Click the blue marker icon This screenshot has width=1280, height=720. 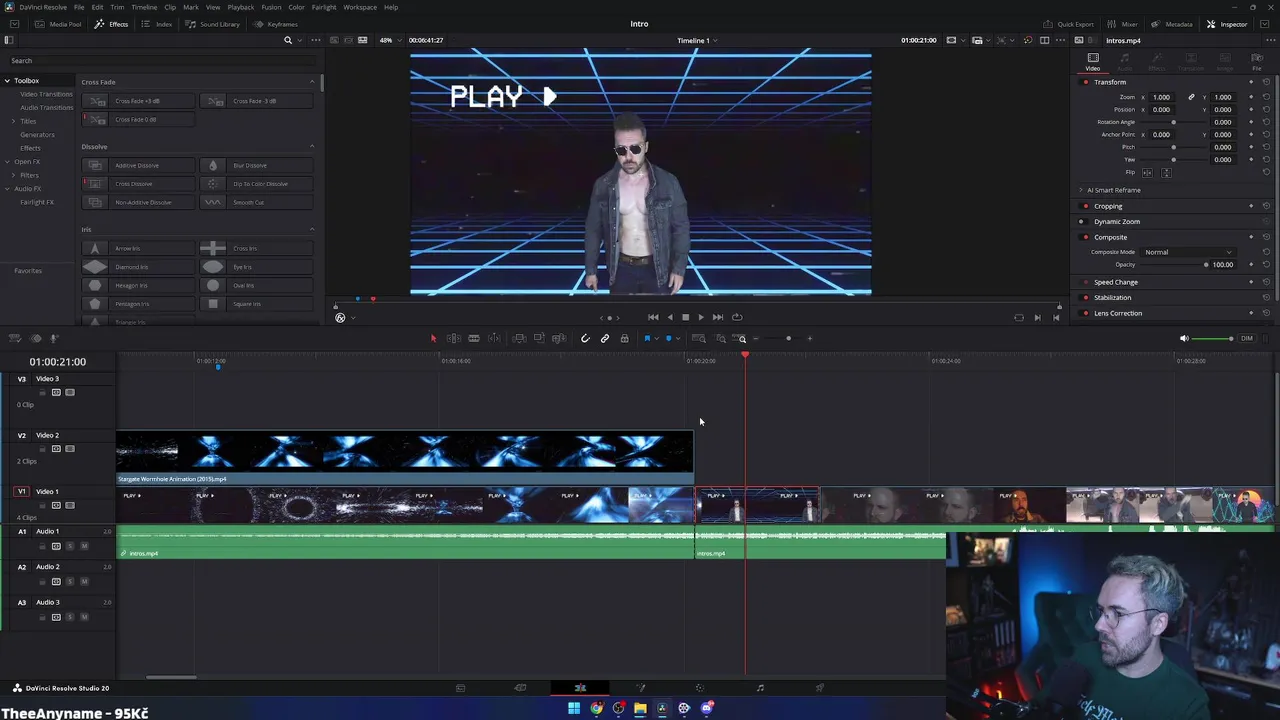(668, 339)
